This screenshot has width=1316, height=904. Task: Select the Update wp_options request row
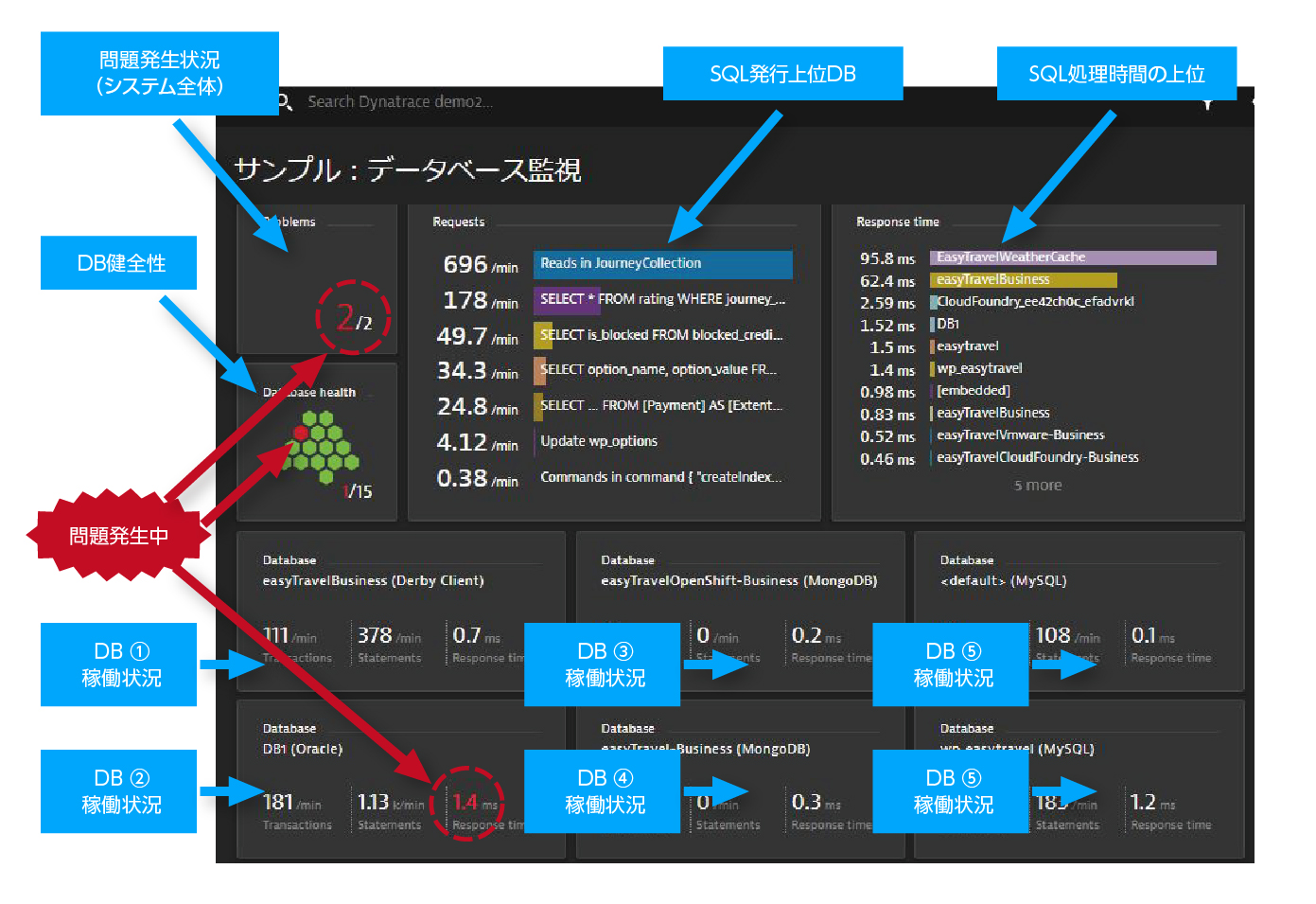[598, 441]
